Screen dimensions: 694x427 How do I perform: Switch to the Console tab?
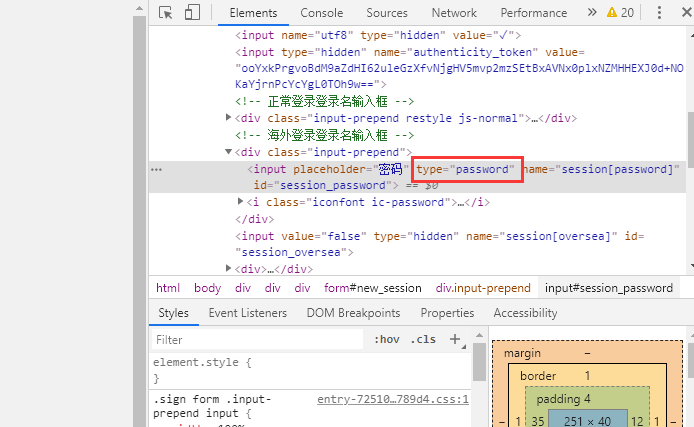click(x=321, y=13)
